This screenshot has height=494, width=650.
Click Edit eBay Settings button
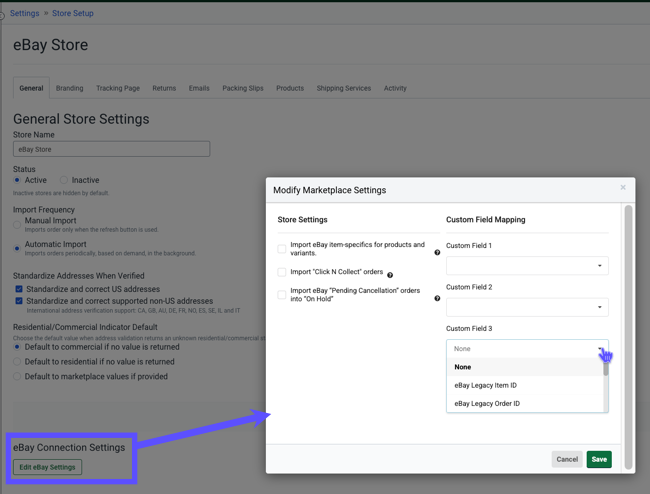47,467
